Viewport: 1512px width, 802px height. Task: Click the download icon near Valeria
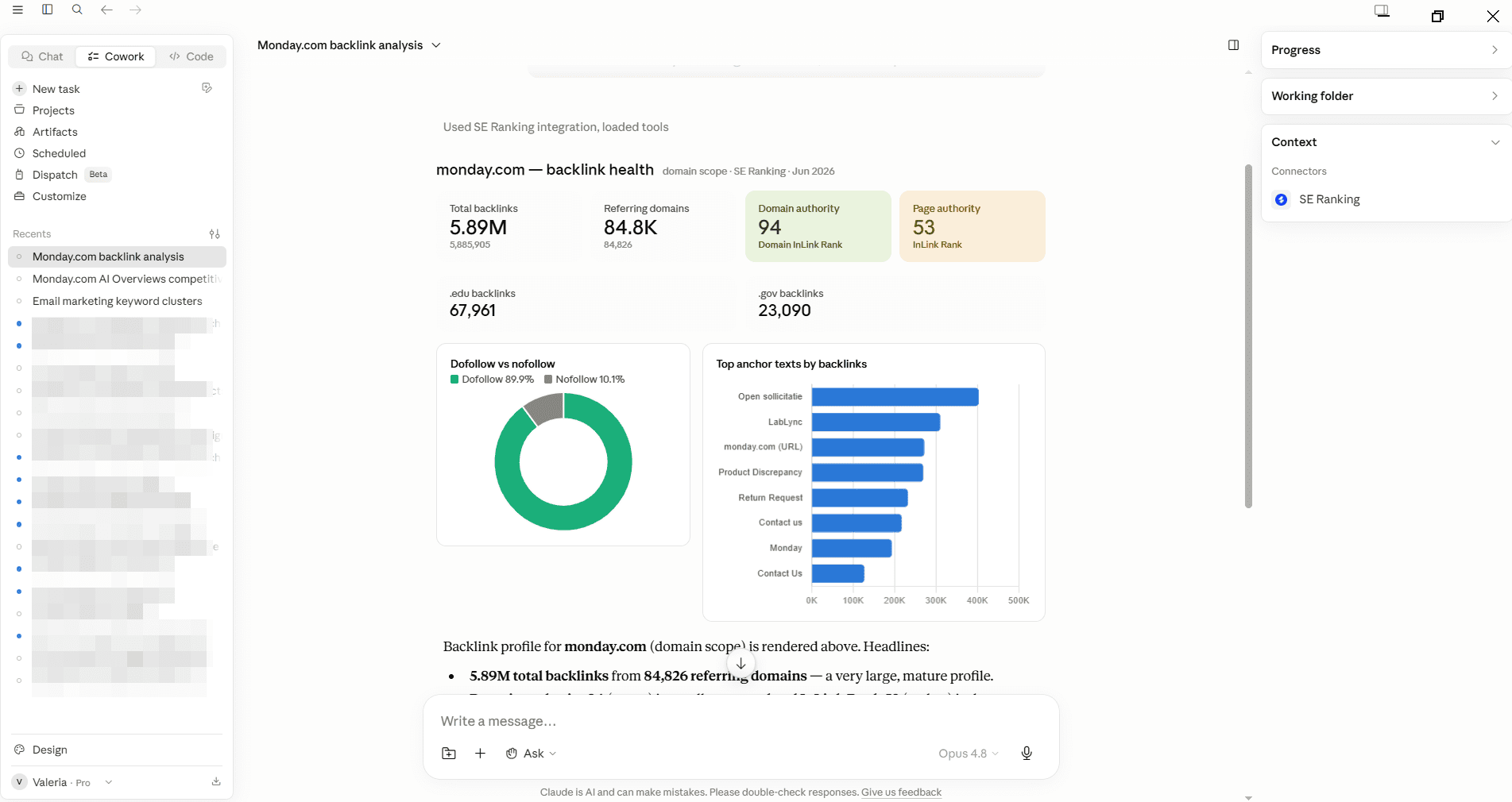[x=216, y=782]
